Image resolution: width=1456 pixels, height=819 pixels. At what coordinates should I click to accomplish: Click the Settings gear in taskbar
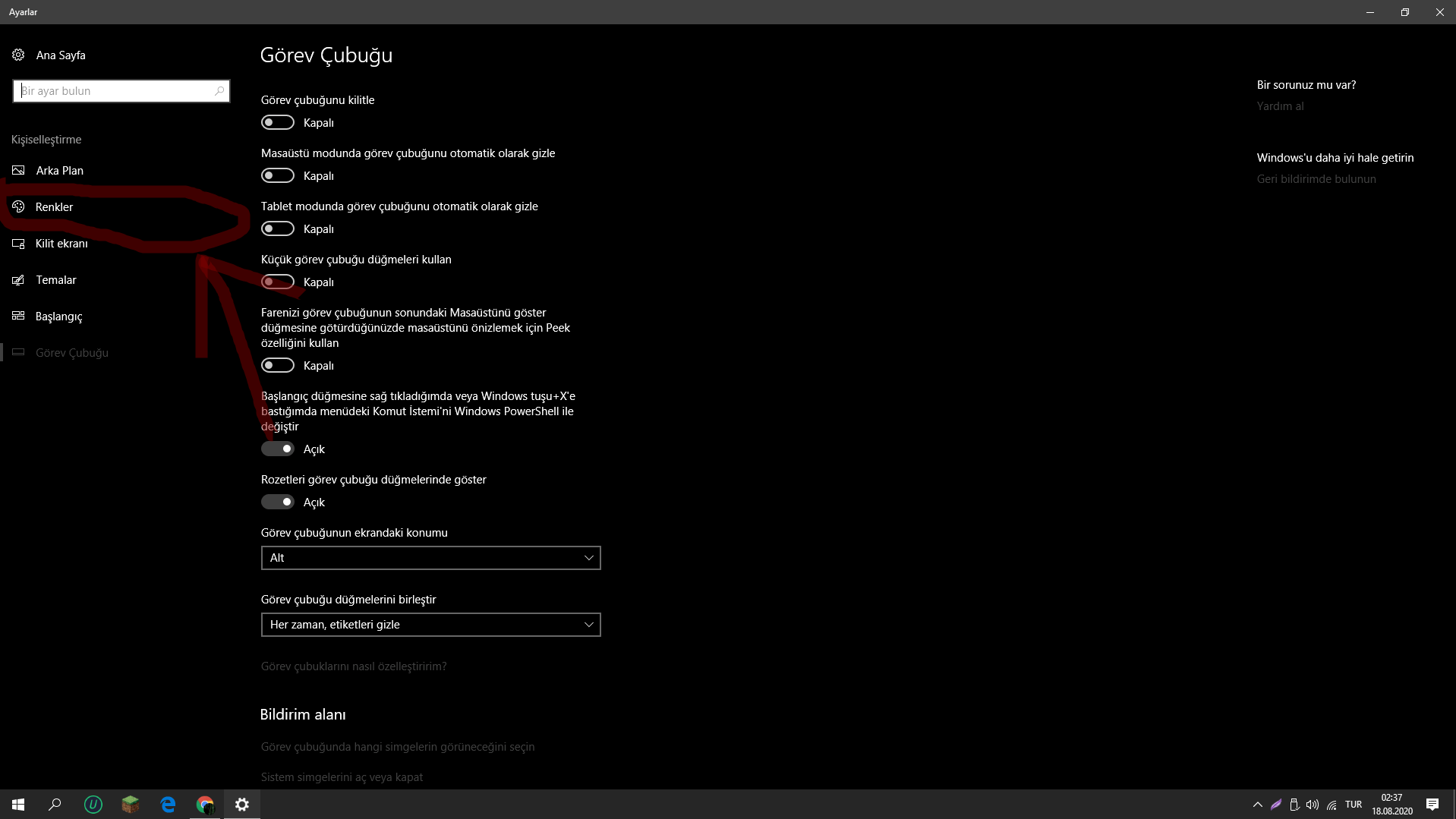point(242,804)
